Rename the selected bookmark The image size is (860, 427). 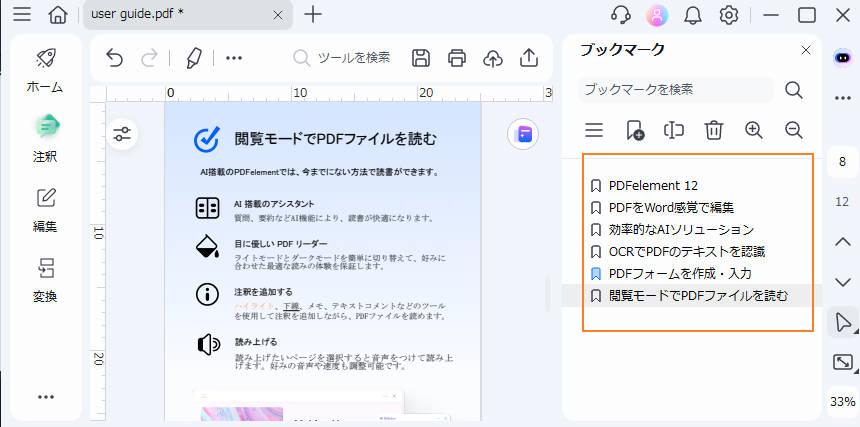(674, 130)
